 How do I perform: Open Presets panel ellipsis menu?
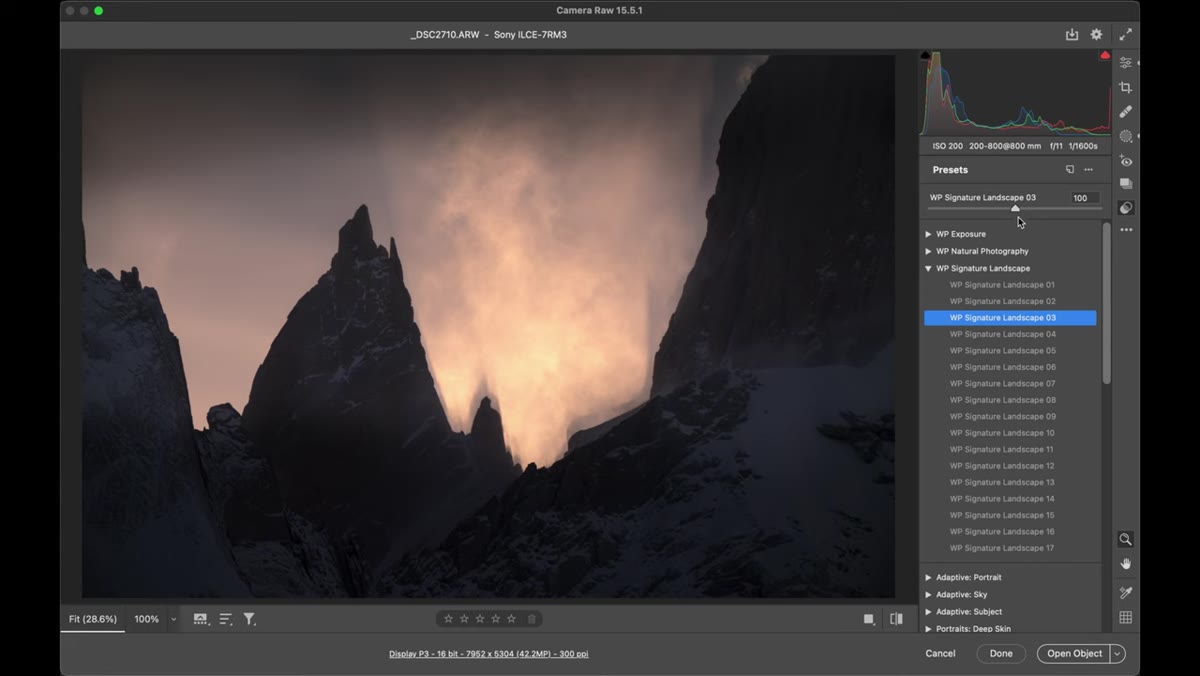tap(1089, 170)
